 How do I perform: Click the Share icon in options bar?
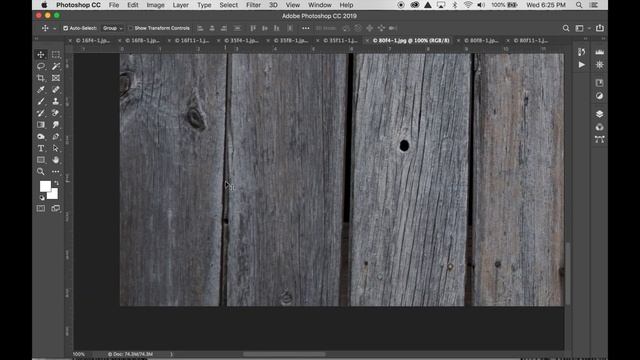pyautogui.click(x=600, y=28)
